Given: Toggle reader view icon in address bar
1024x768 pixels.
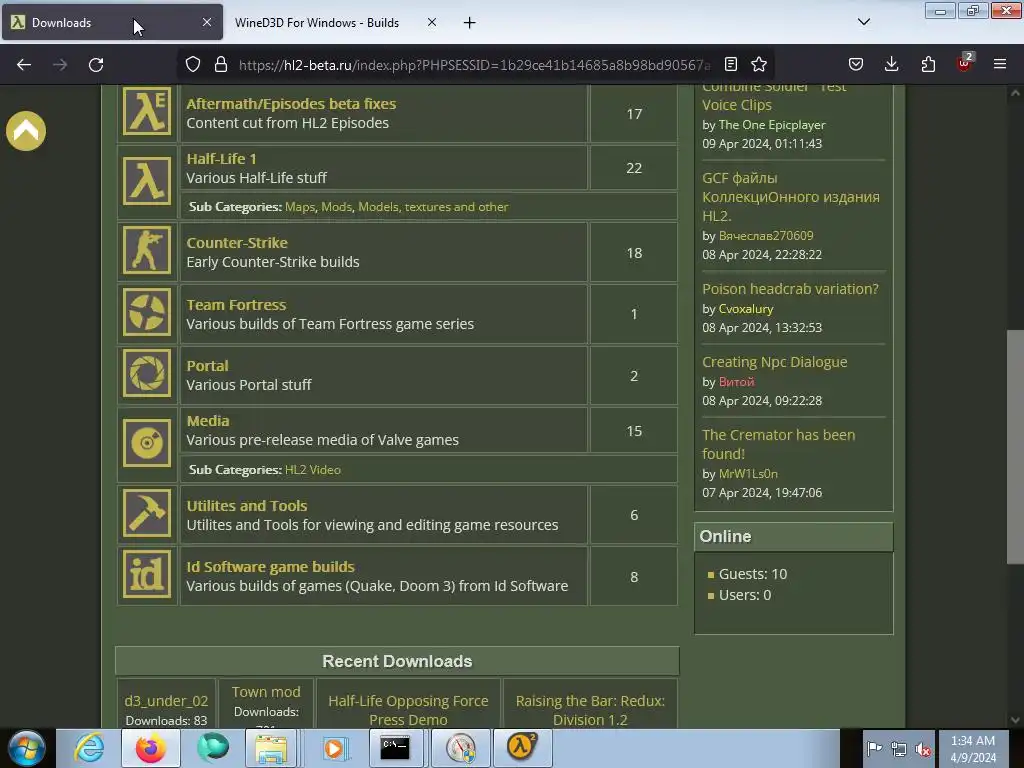Looking at the screenshot, I should pyautogui.click(x=731, y=64).
